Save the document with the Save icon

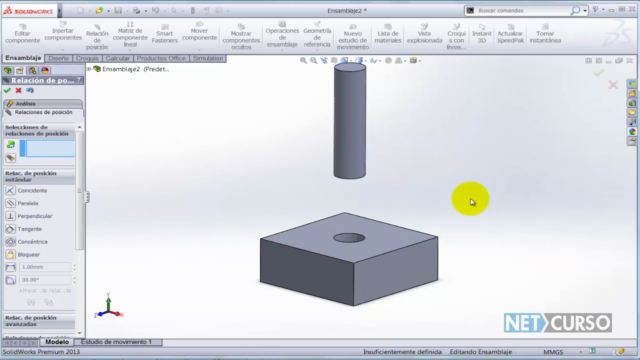coord(118,11)
